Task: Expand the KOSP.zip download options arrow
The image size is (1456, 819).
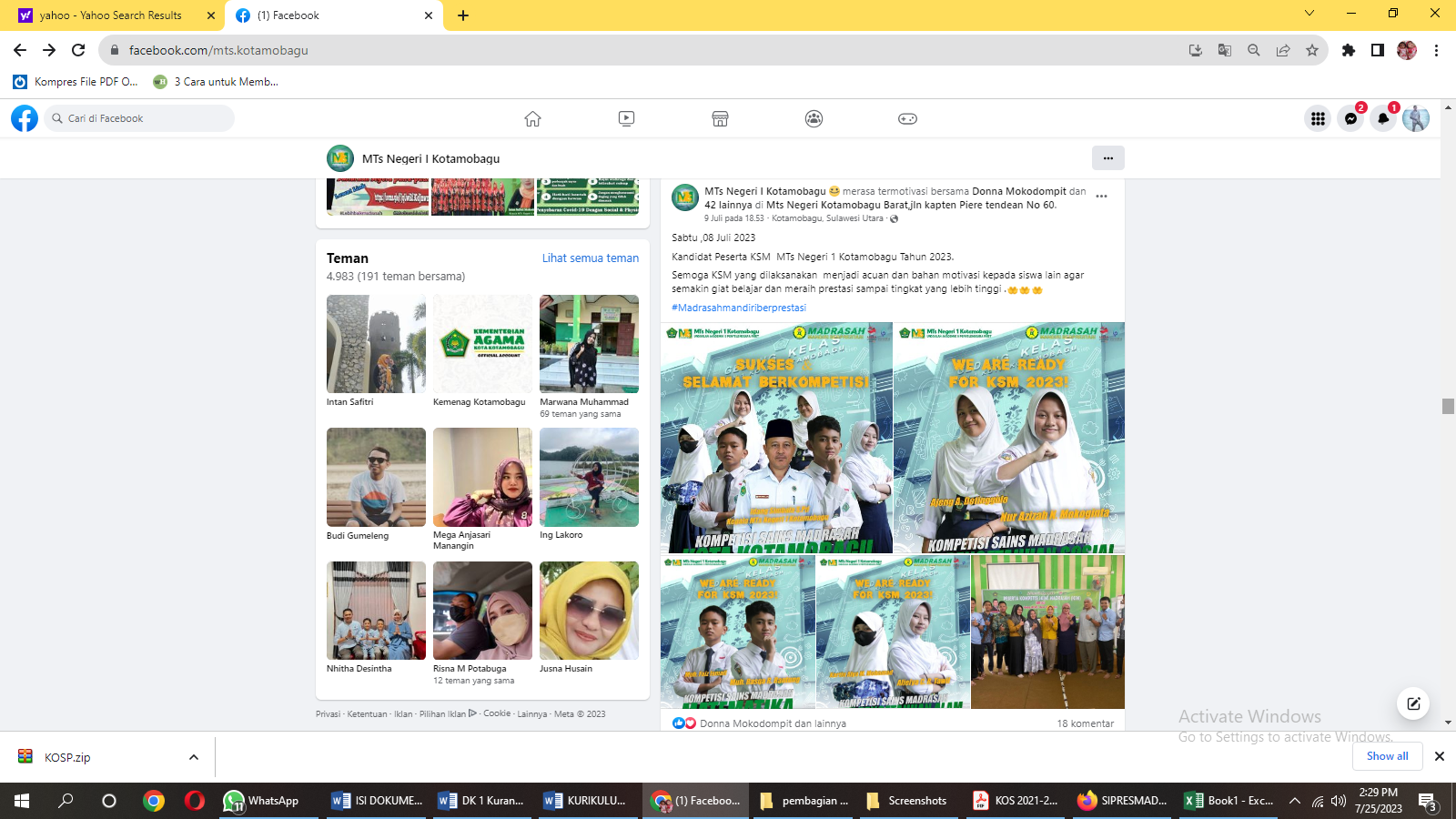Action: [193, 757]
